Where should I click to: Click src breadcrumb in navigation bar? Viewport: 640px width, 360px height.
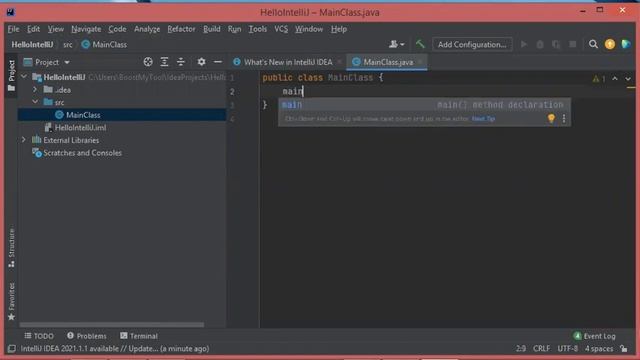pyautogui.click(x=68, y=44)
